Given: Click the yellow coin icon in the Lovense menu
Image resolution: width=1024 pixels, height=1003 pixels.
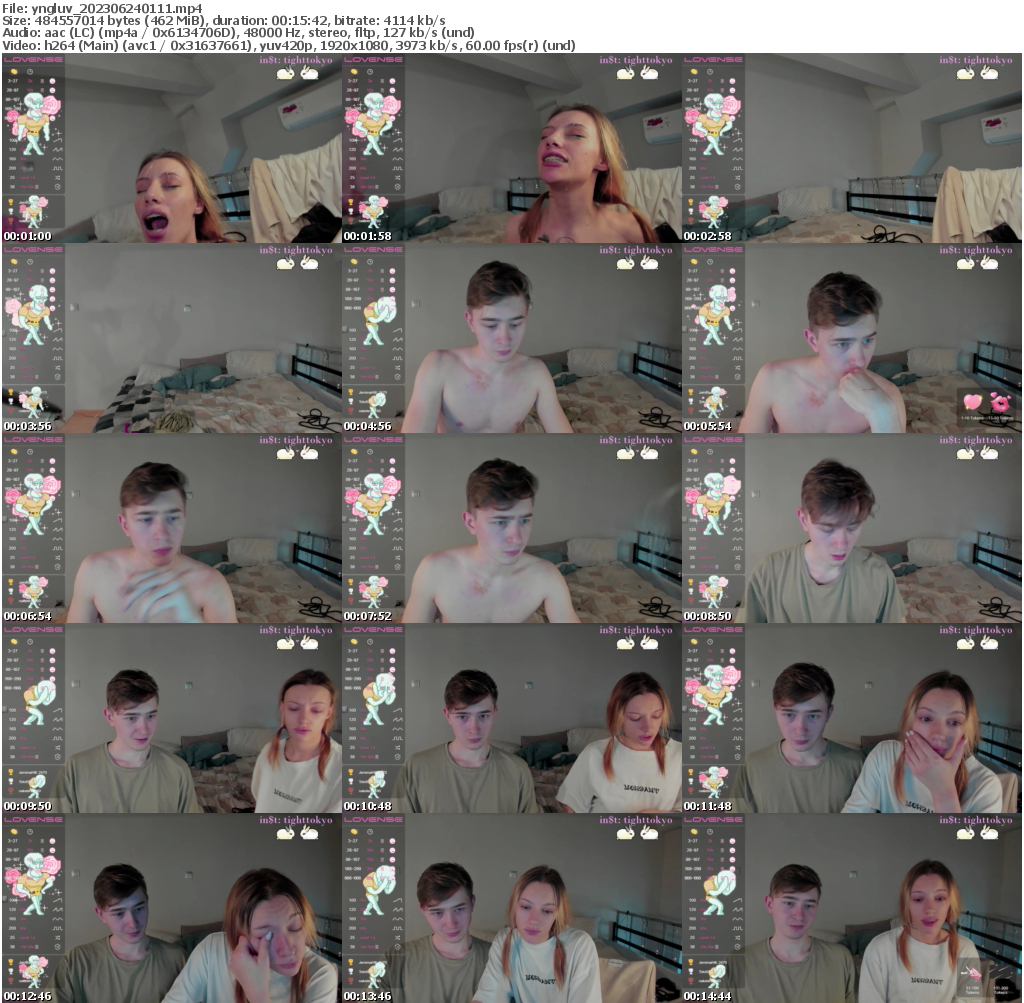Looking at the screenshot, I should click(x=13, y=71).
